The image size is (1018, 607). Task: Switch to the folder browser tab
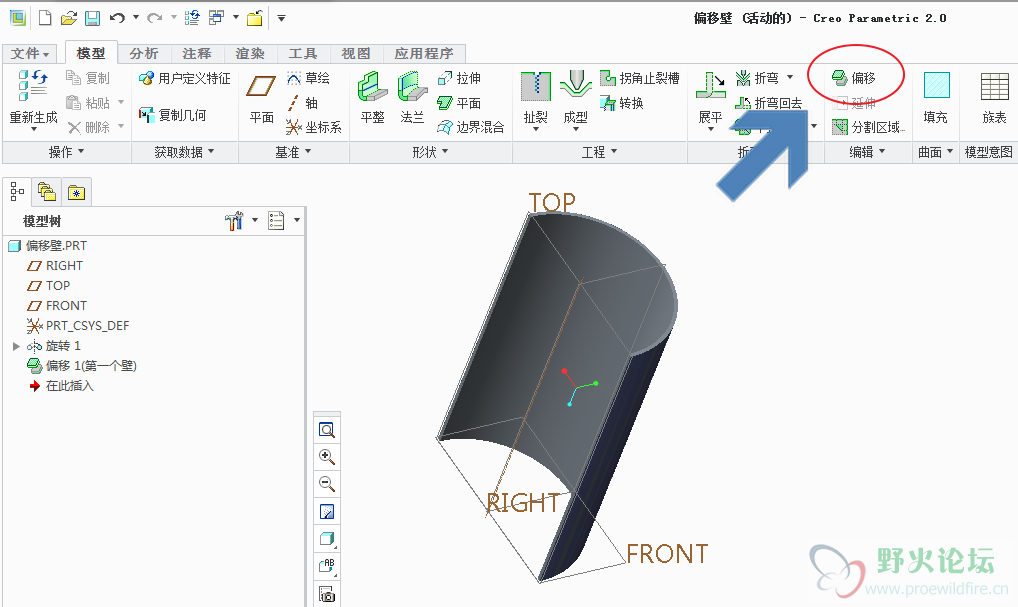pos(47,192)
